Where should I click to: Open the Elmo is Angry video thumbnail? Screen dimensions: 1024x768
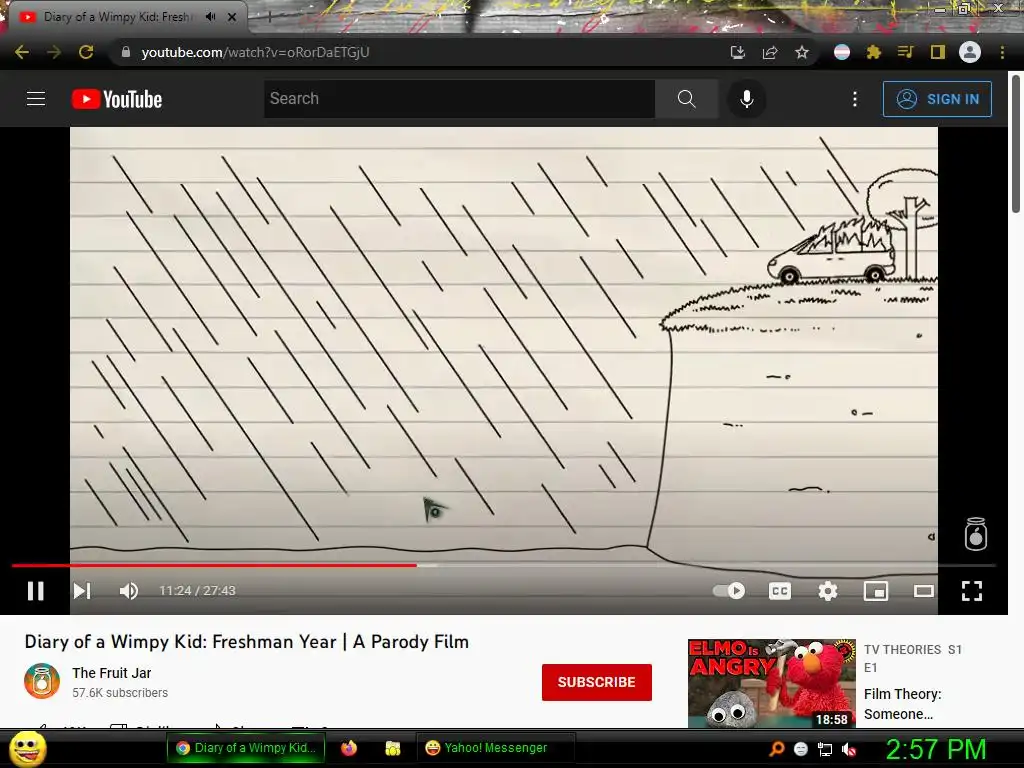point(771,683)
